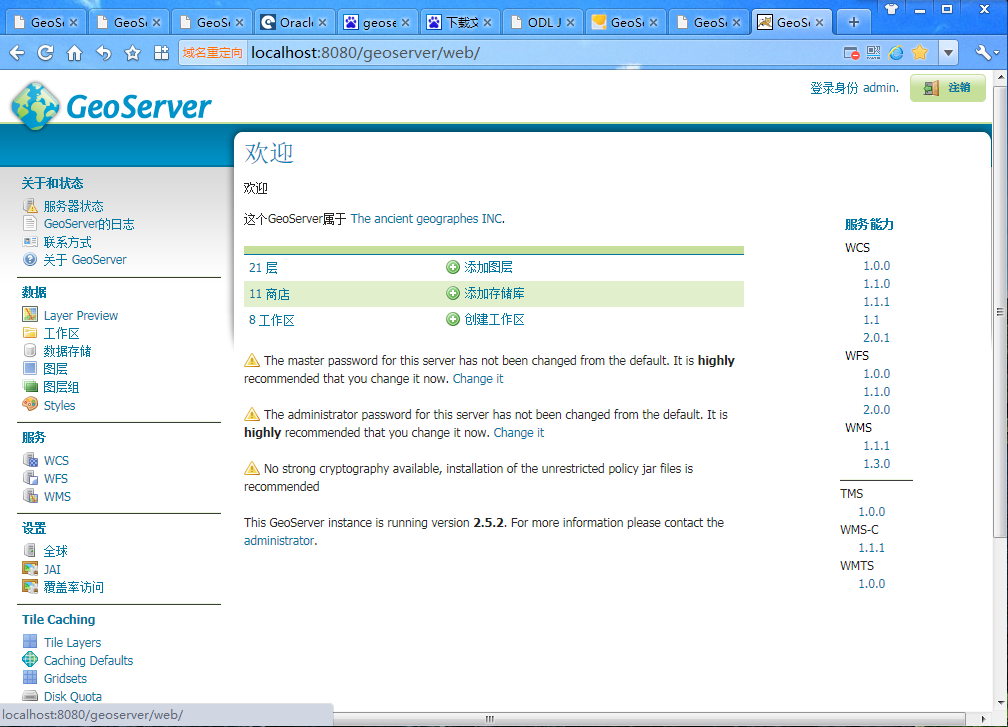Click the 数据存储 stores database icon
Viewport: 1008px width, 727px height.
pos(30,351)
